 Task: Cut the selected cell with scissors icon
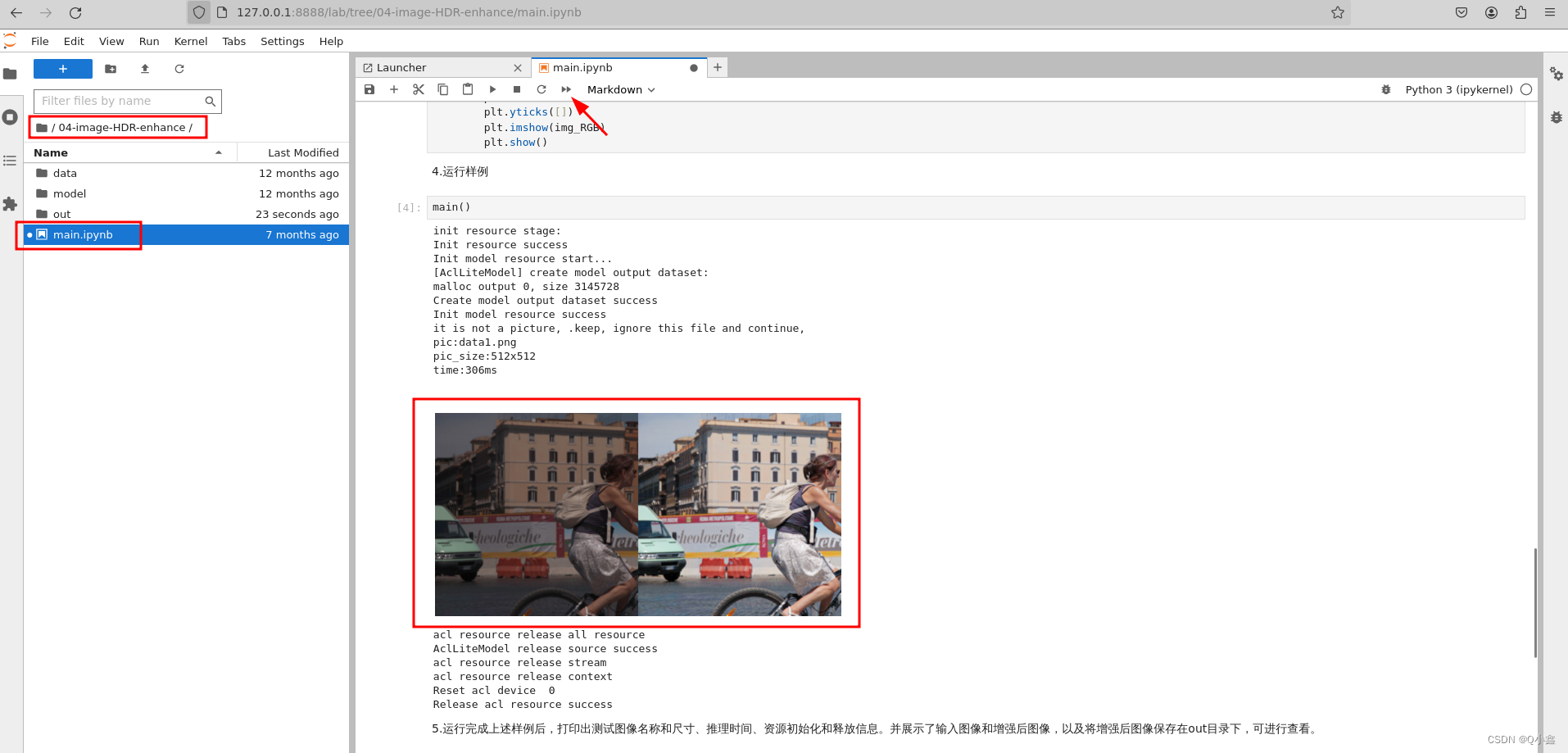pyautogui.click(x=419, y=89)
